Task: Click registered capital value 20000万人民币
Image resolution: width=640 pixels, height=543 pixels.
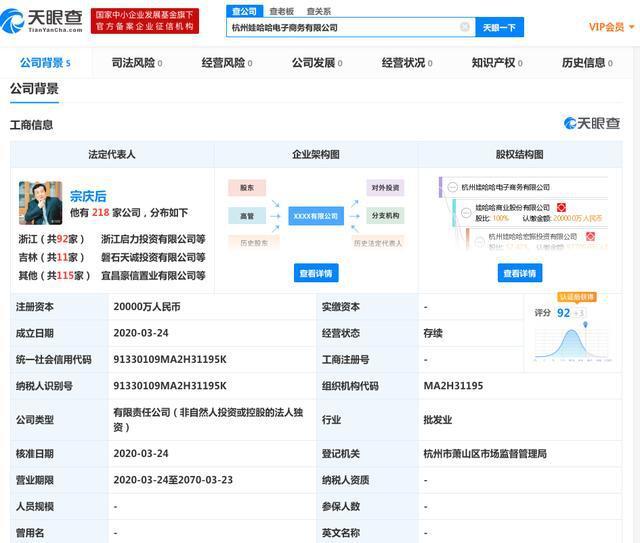Action: point(147,307)
